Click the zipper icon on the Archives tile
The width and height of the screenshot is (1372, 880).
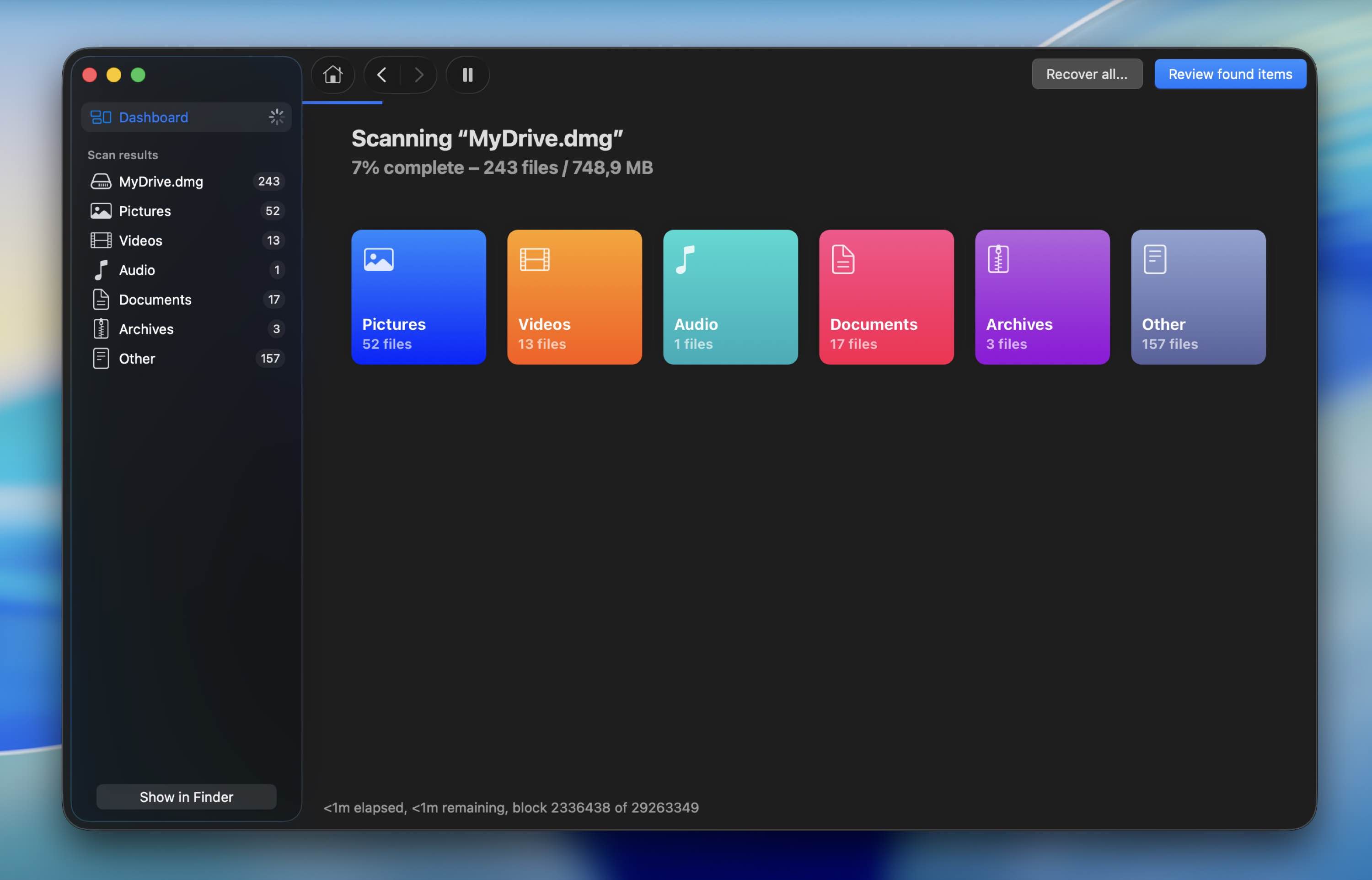point(998,259)
